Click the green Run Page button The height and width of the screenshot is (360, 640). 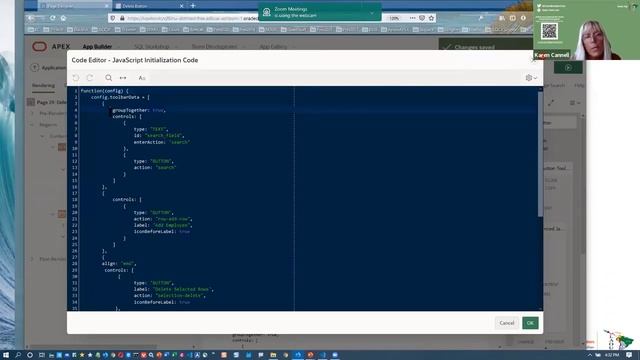568,67
